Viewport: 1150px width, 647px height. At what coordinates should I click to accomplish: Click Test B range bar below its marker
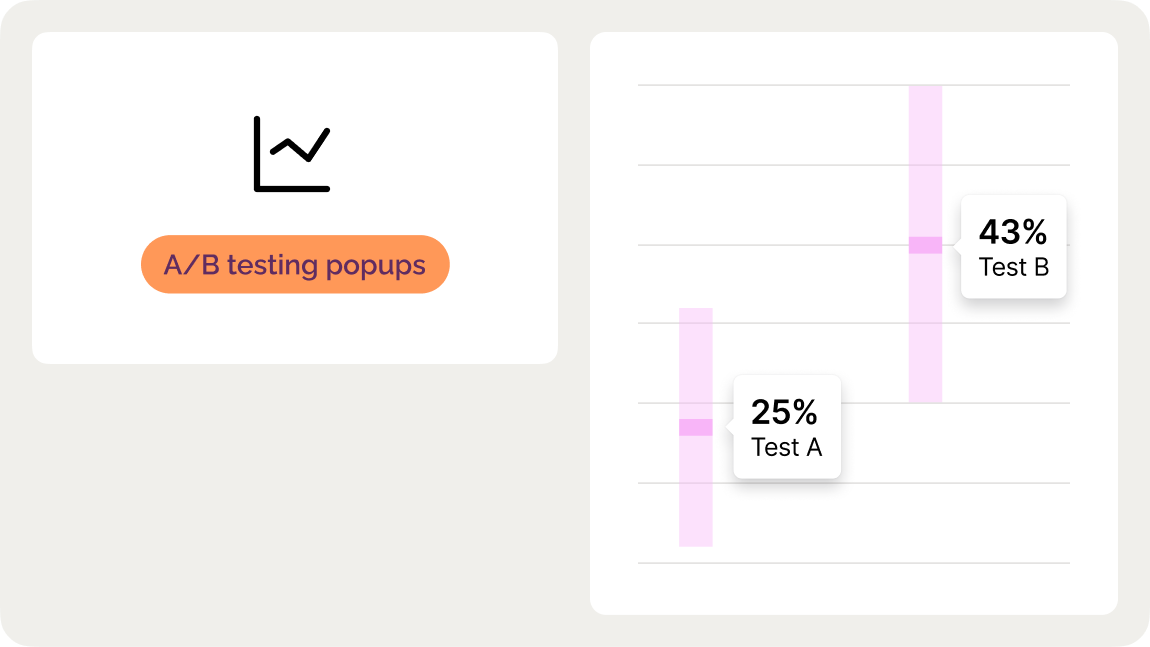(x=925, y=330)
